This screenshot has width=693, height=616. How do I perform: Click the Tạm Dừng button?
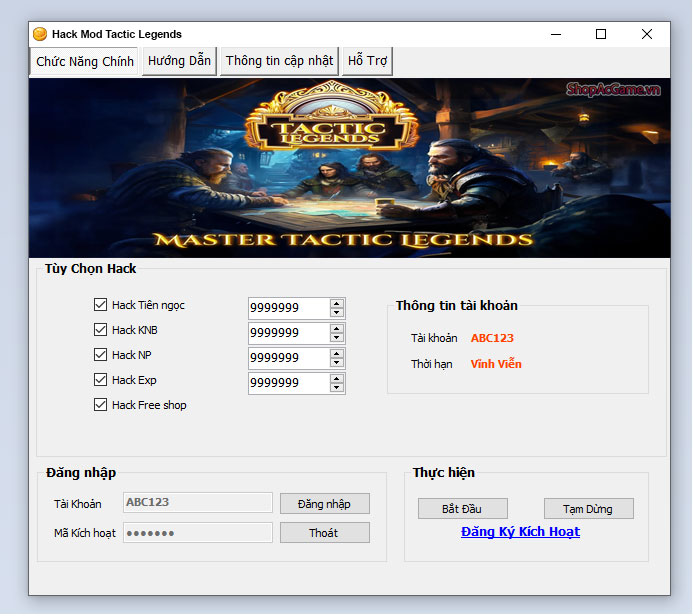click(x=589, y=509)
